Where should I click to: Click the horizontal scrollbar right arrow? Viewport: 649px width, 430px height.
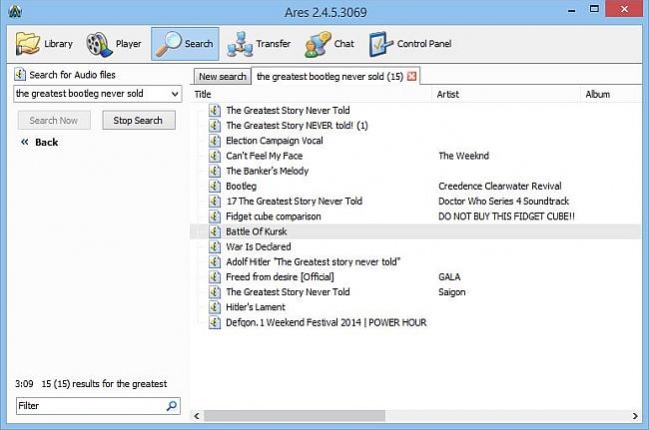pyautogui.click(x=635, y=416)
